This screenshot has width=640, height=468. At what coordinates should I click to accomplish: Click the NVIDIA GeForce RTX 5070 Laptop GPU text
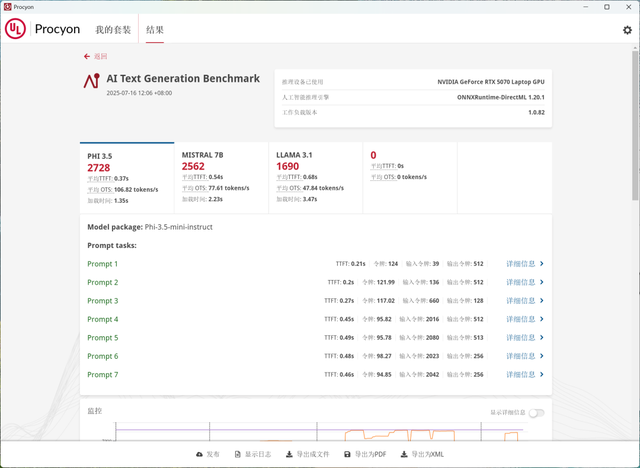coord(491,82)
